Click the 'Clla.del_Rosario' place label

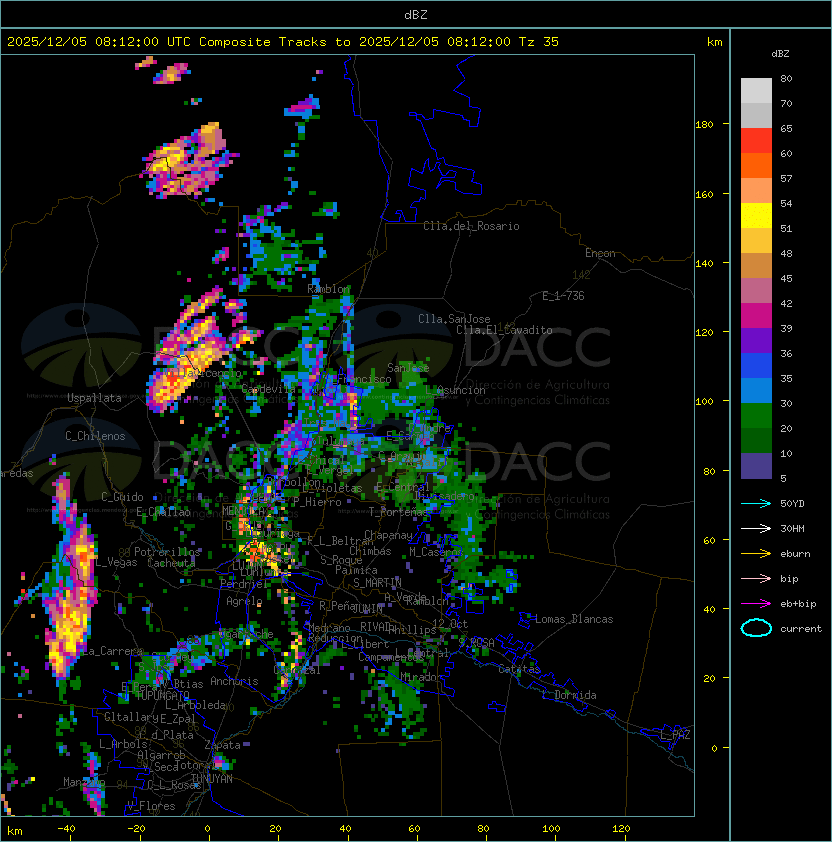[471, 226]
